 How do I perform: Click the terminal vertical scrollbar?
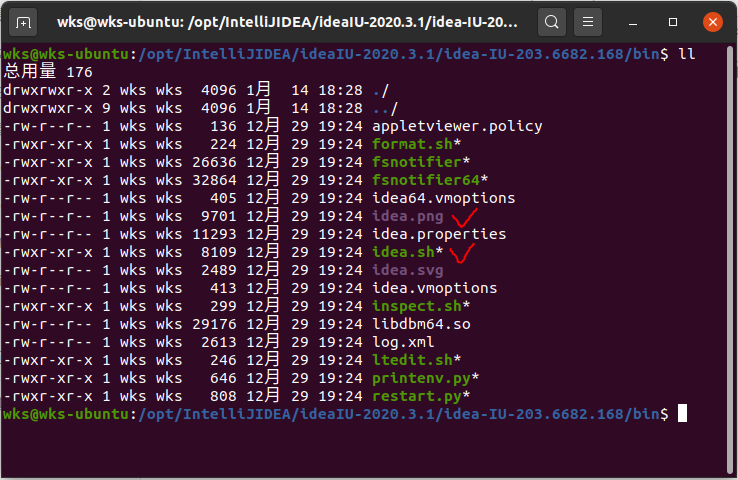pos(731,260)
